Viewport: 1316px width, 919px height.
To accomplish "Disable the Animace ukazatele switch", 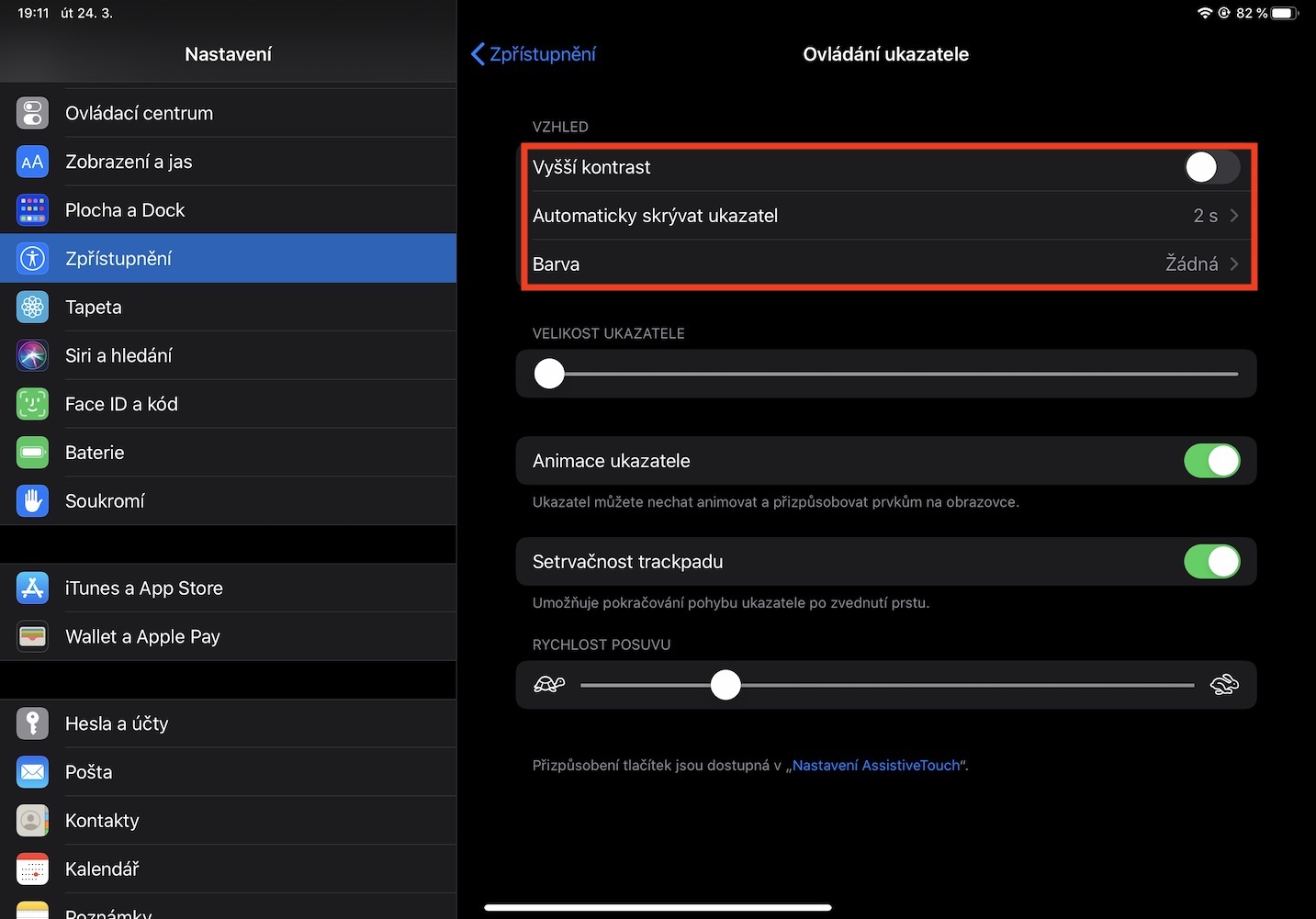I will [x=1211, y=461].
